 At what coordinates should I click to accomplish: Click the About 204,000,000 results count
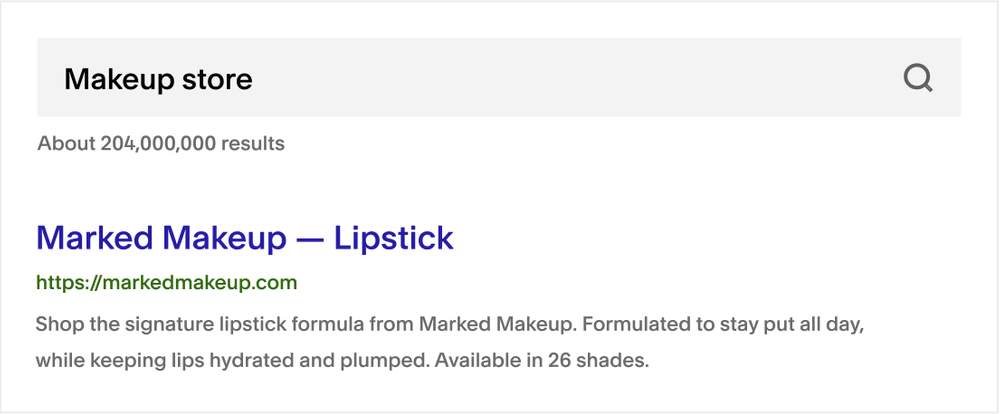pos(161,144)
